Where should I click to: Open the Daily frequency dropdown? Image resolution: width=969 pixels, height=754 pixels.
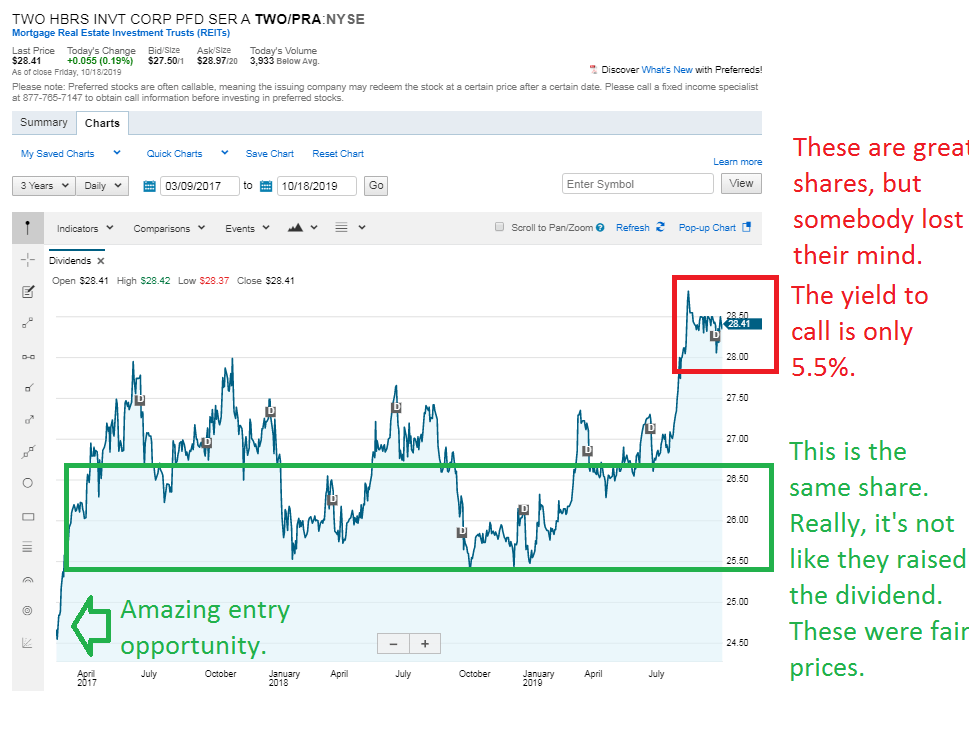point(104,186)
